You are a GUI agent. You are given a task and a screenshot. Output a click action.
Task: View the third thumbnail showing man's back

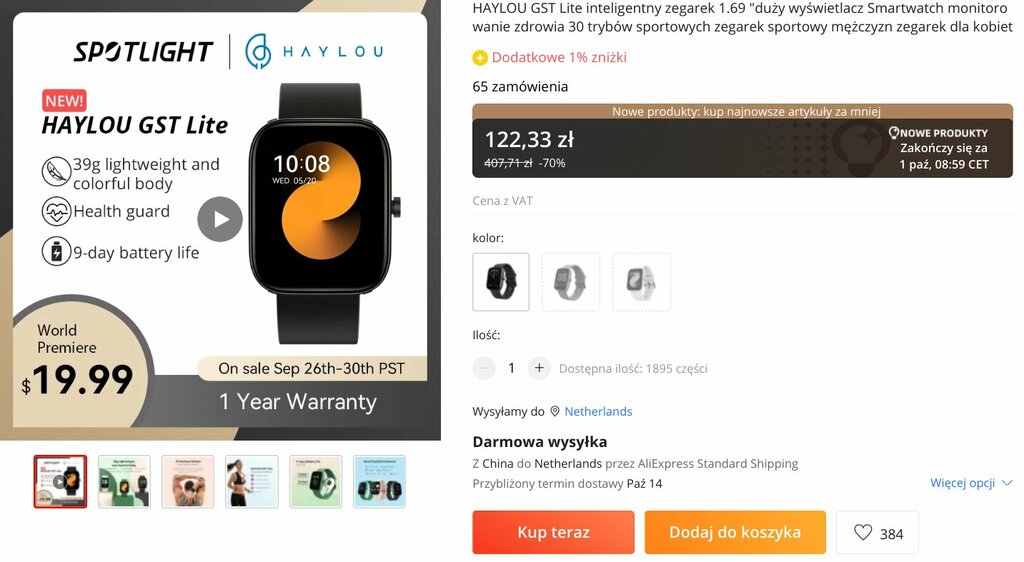pos(187,482)
